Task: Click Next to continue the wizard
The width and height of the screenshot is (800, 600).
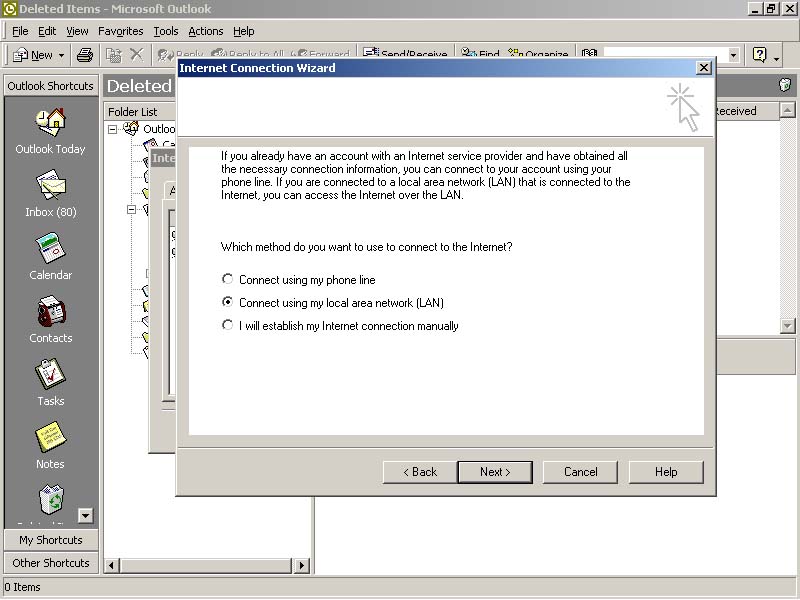Action: [495, 472]
